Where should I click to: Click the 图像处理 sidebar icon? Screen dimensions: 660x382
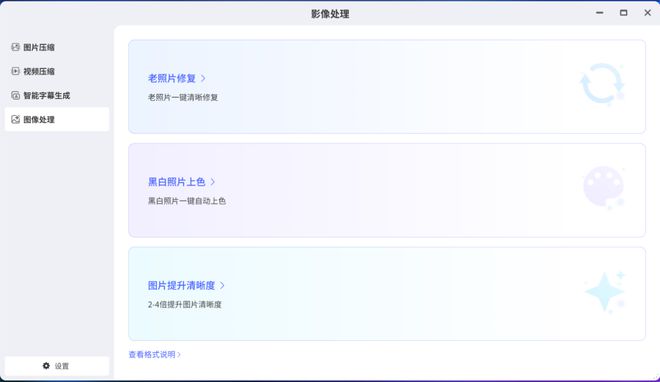click(x=16, y=119)
